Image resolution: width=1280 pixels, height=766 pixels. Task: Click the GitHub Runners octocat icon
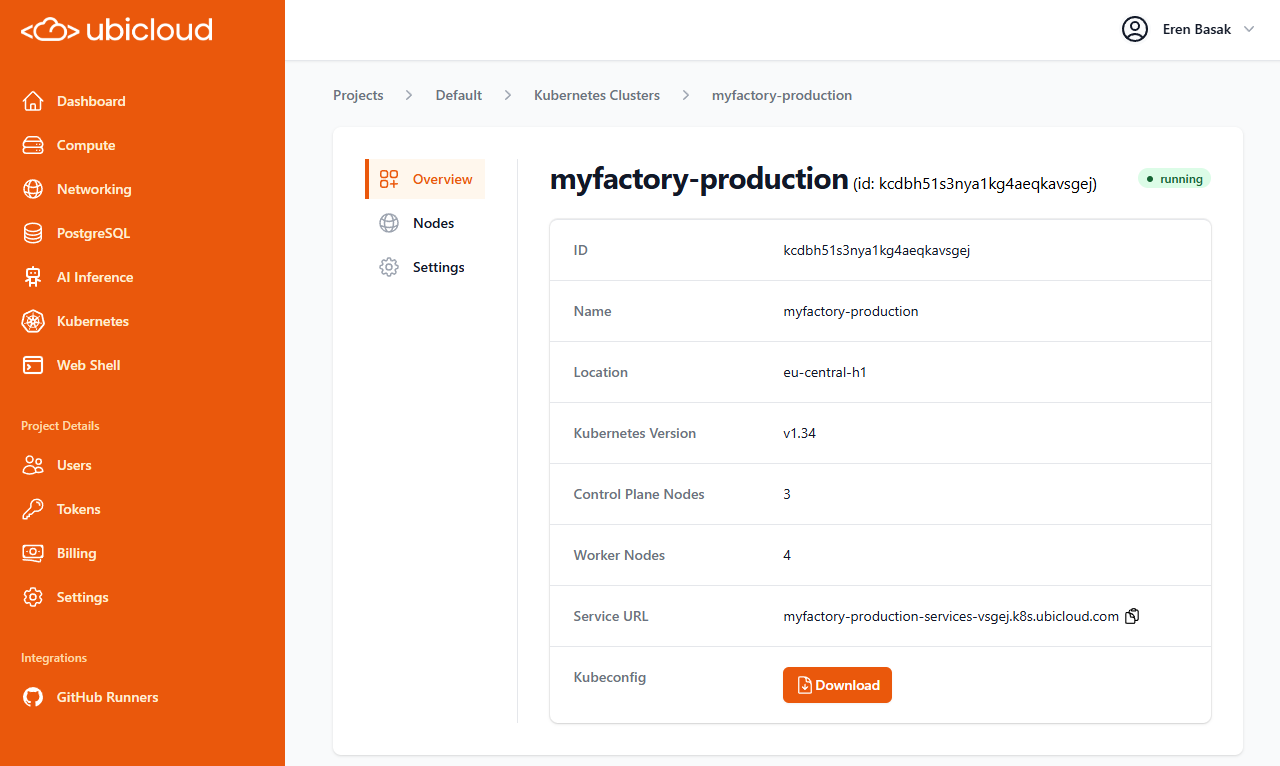pos(33,697)
